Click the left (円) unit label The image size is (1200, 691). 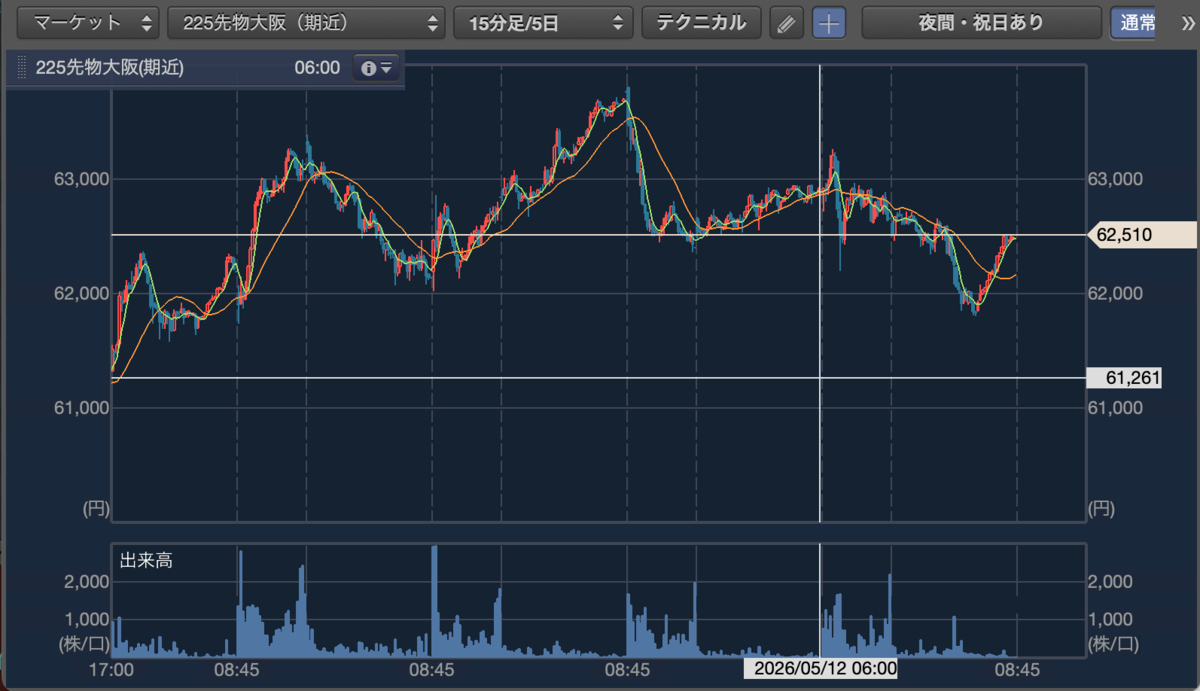click(95, 508)
